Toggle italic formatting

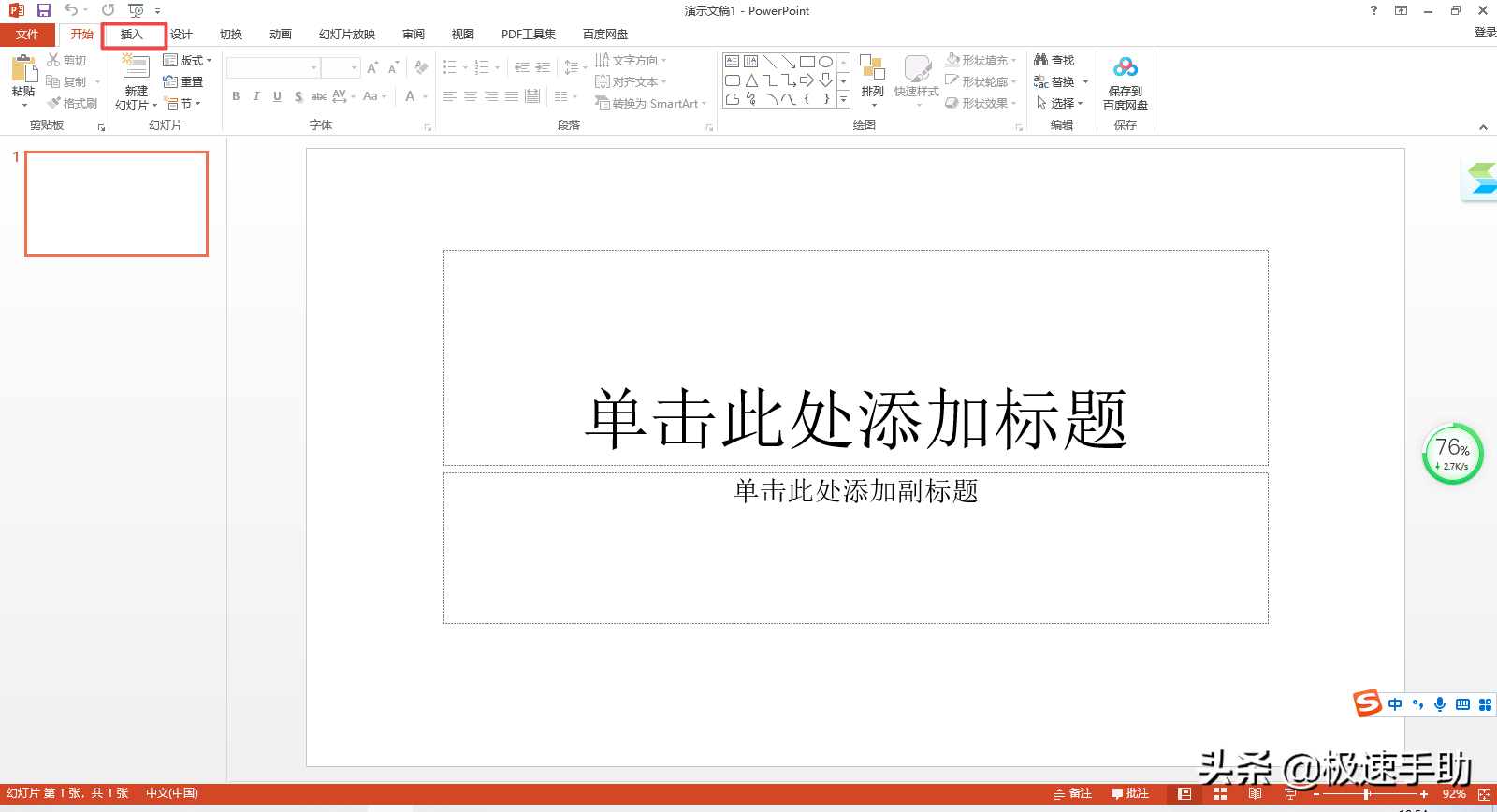point(256,96)
